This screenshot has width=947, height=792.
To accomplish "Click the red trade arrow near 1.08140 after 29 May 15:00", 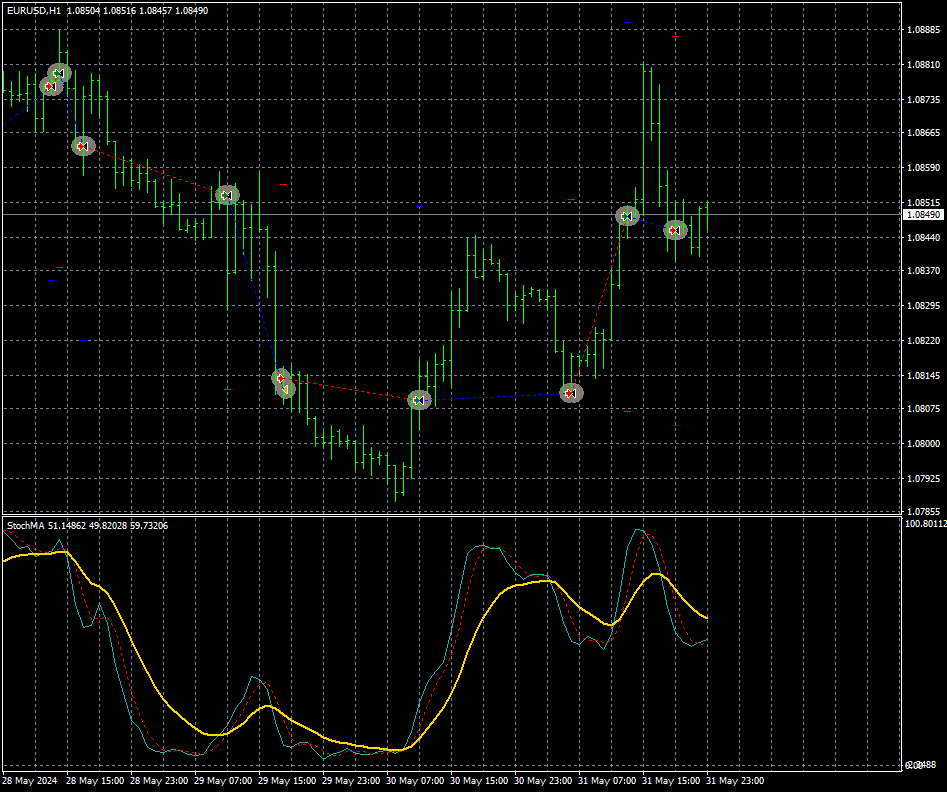I will click(280, 378).
